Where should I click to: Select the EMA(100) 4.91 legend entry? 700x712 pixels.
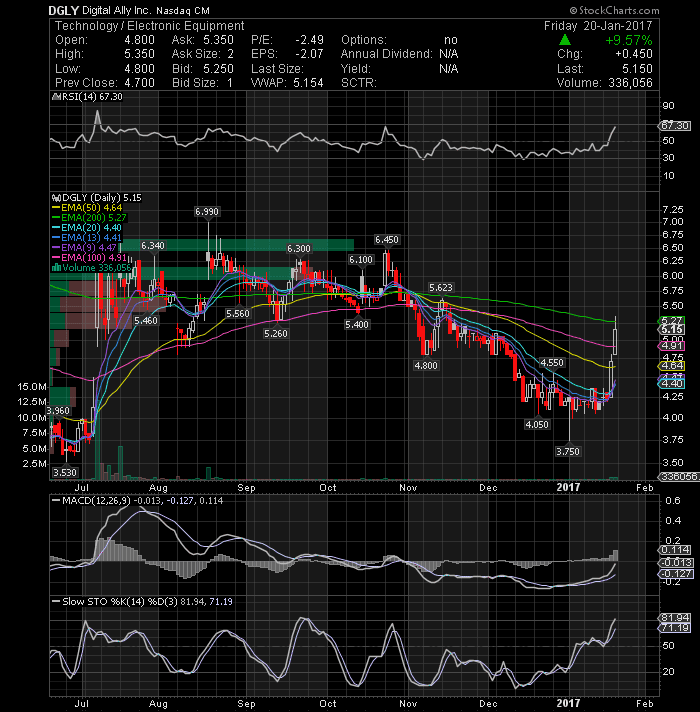89,257
